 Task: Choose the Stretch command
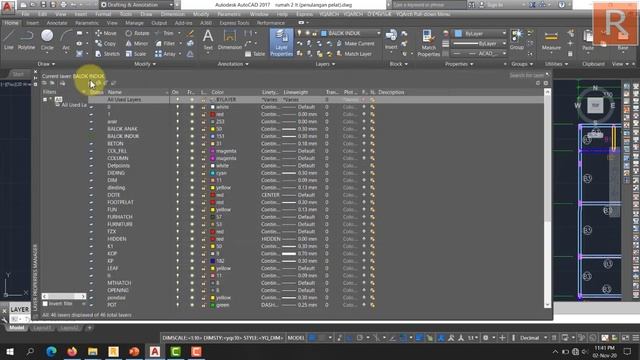(107, 54)
